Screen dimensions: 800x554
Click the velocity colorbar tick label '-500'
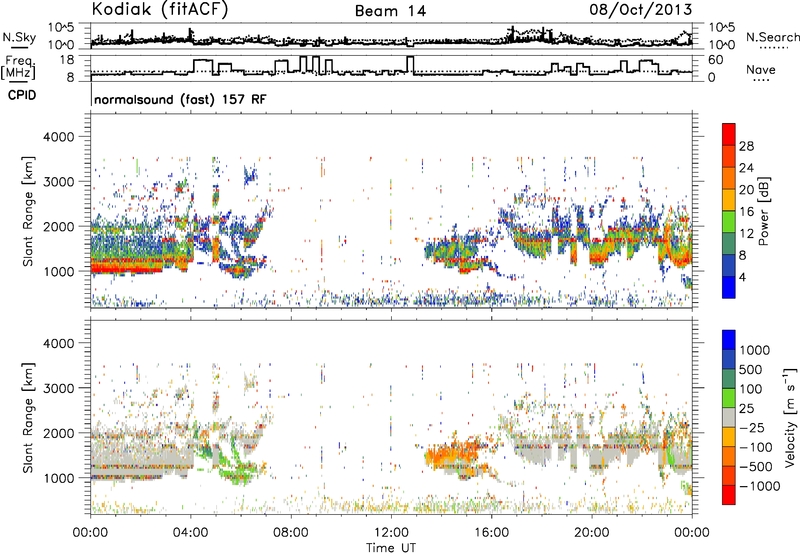[756, 467]
